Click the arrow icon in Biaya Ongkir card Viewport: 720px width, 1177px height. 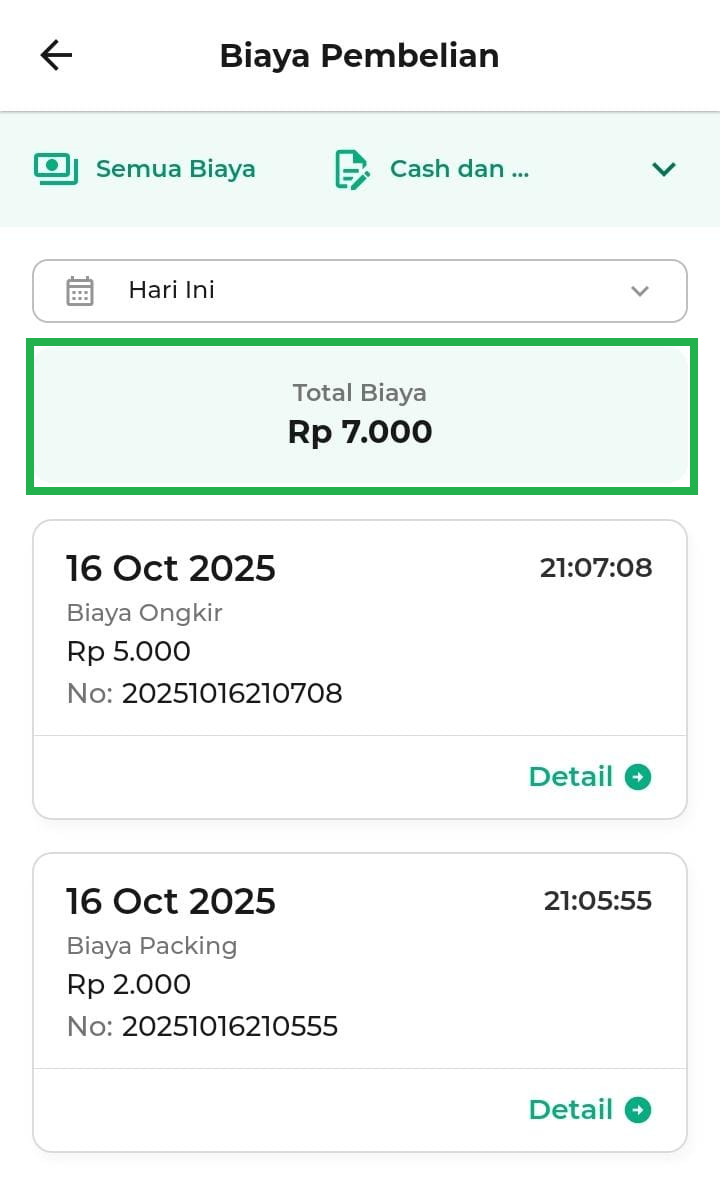638,777
